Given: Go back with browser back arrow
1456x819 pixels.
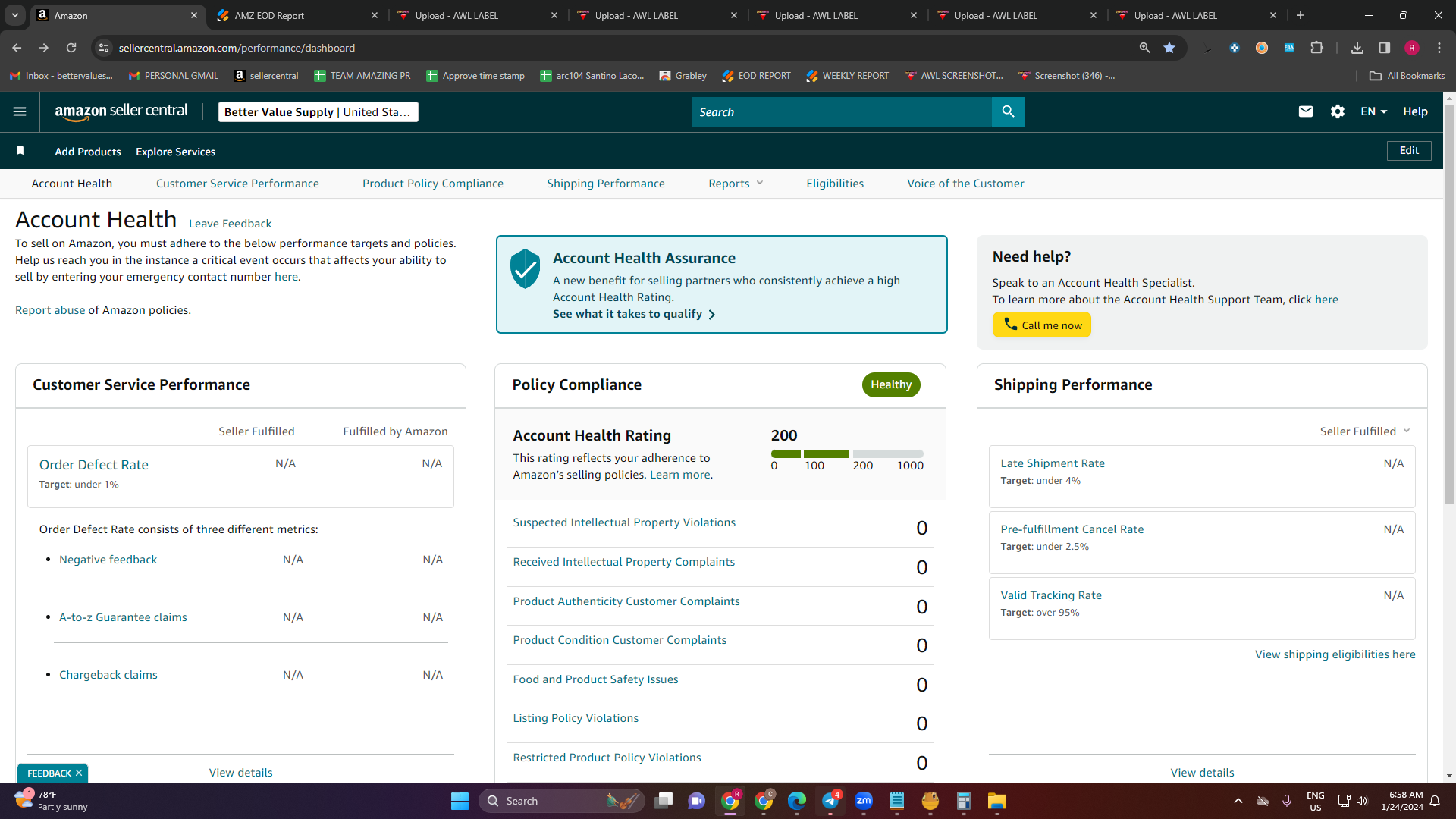Looking at the screenshot, I should (x=17, y=48).
